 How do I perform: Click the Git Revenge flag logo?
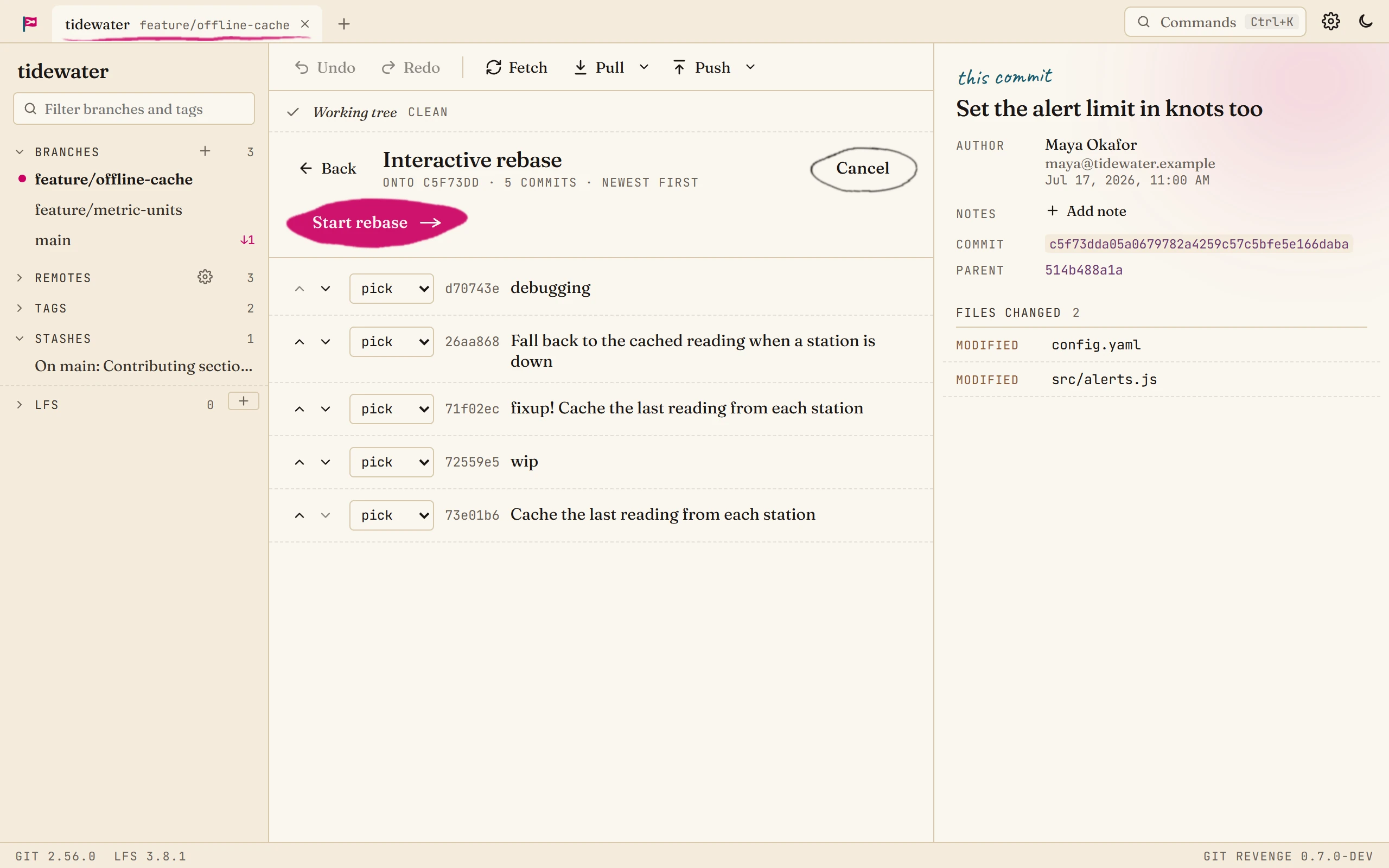[x=30, y=23]
